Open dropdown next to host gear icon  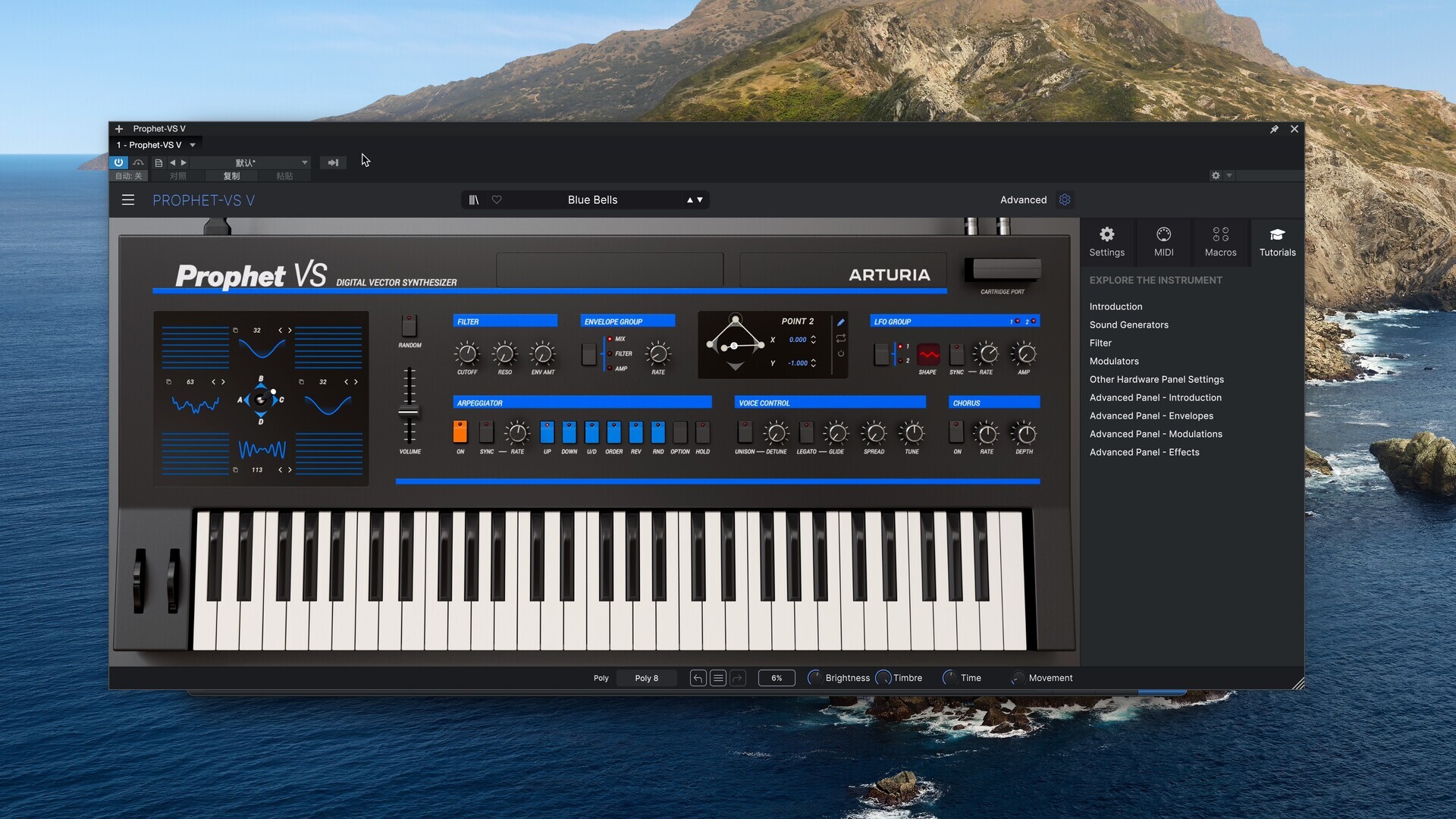pos(1229,175)
